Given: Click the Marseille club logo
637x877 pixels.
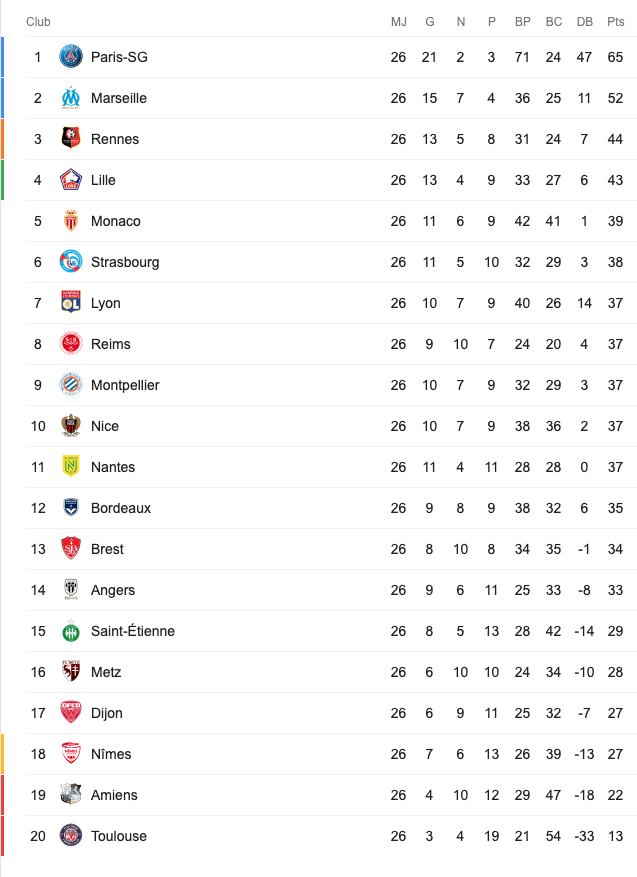Looking at the screenshot, I should [70, 98].
